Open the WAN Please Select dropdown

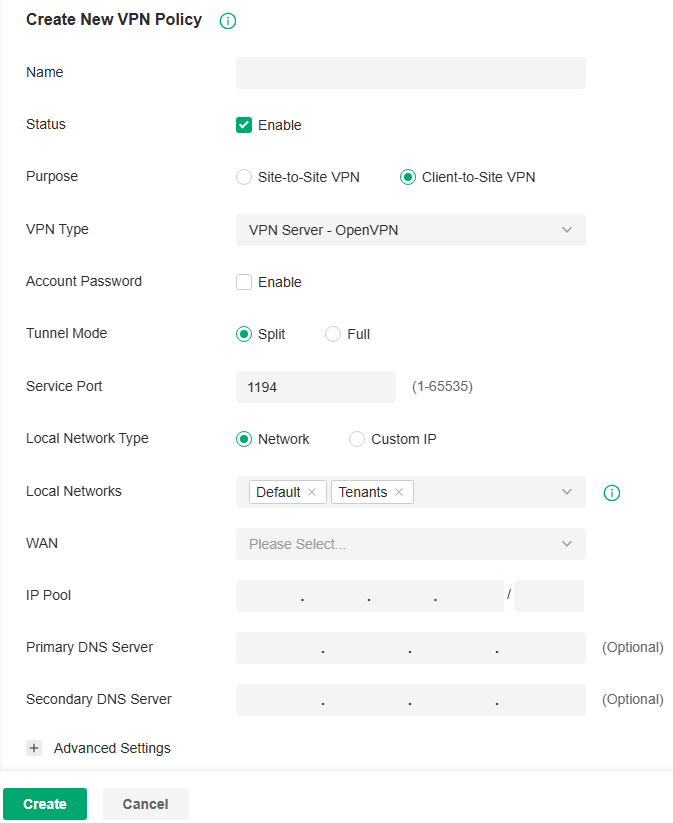(x=410, y=543)
